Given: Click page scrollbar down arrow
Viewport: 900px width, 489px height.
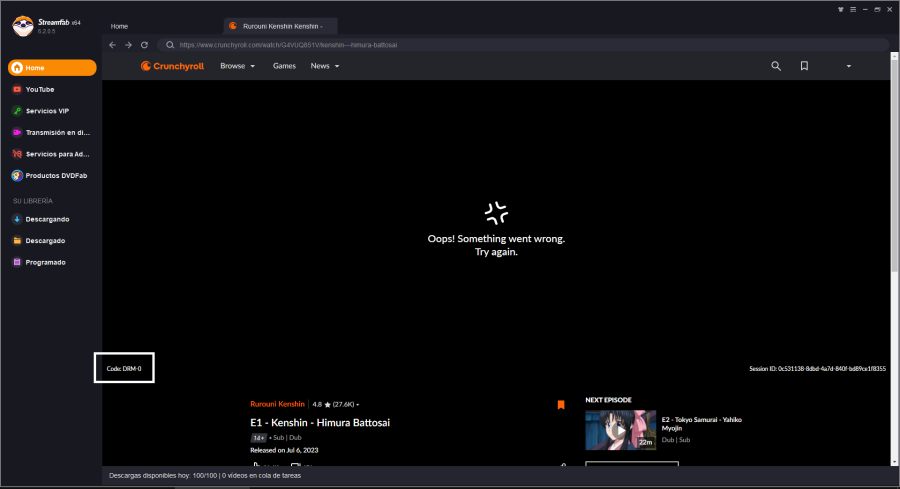Looking at the screenshot, I should [x=894, y=461].
